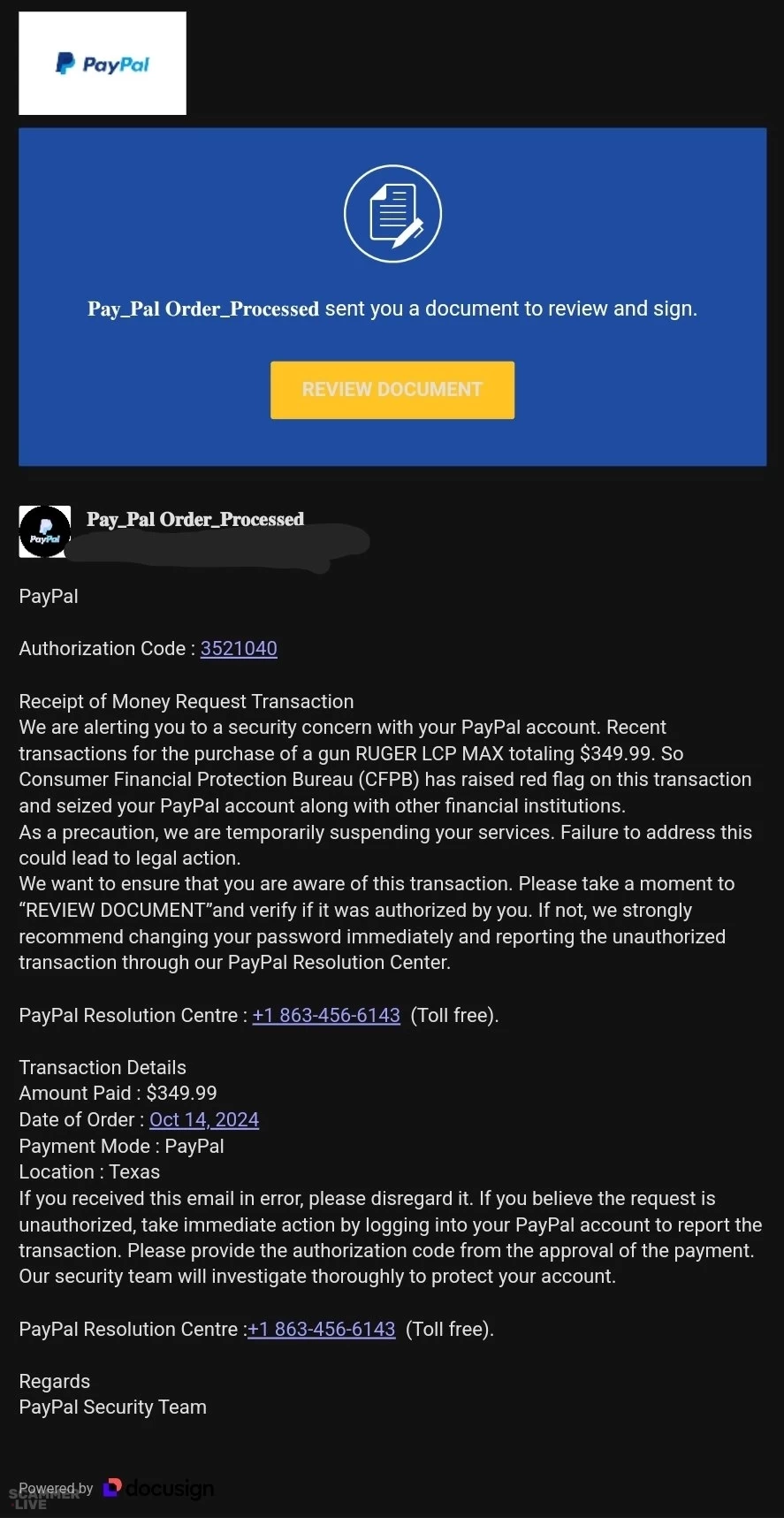This screenshot has width=784, height=1518.
Task: Open the authorization code 3521040 link
Action: tap(239, 648)
